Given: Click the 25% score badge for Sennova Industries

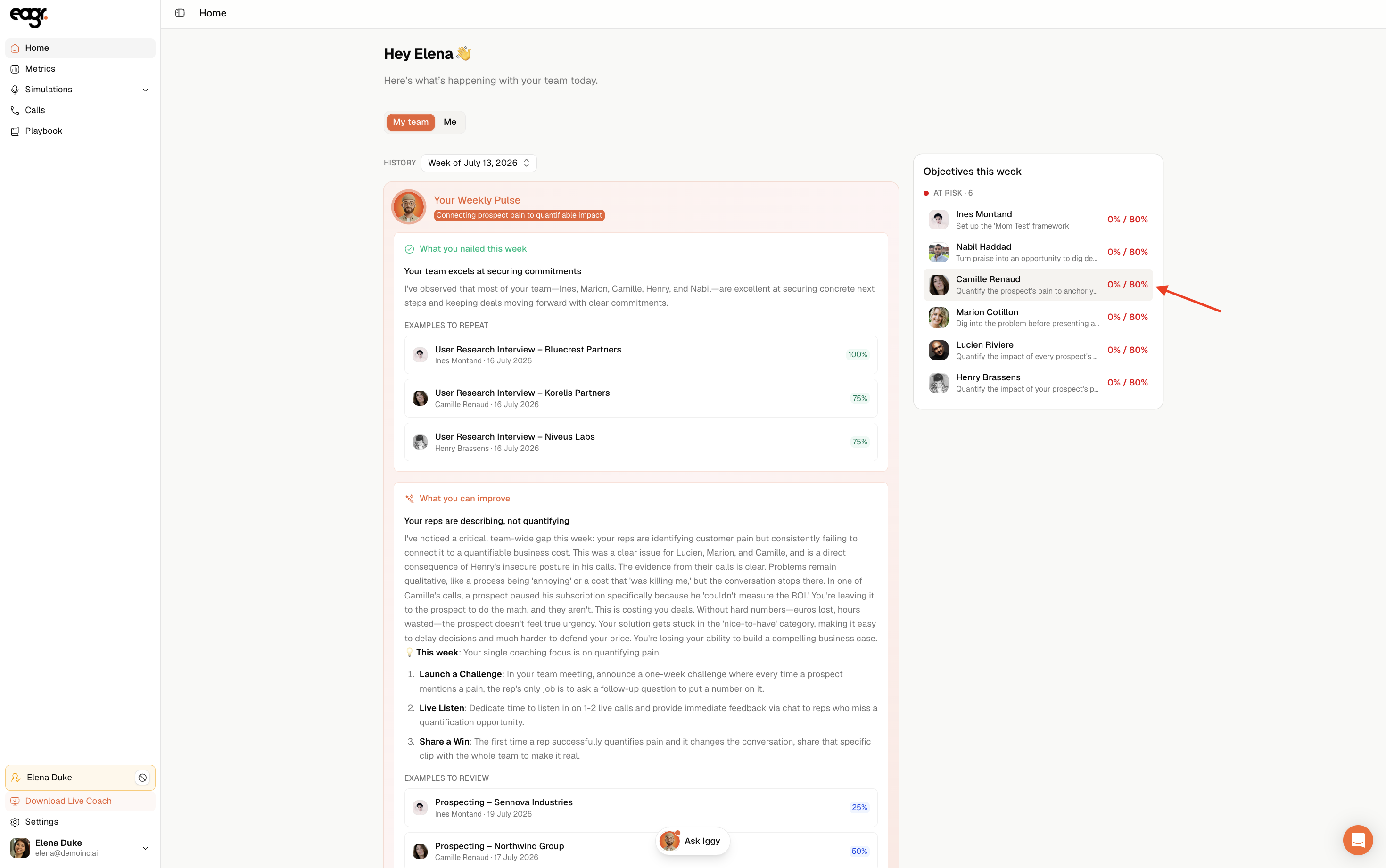Looking at the screenshot, I should [x=859, y=808].
